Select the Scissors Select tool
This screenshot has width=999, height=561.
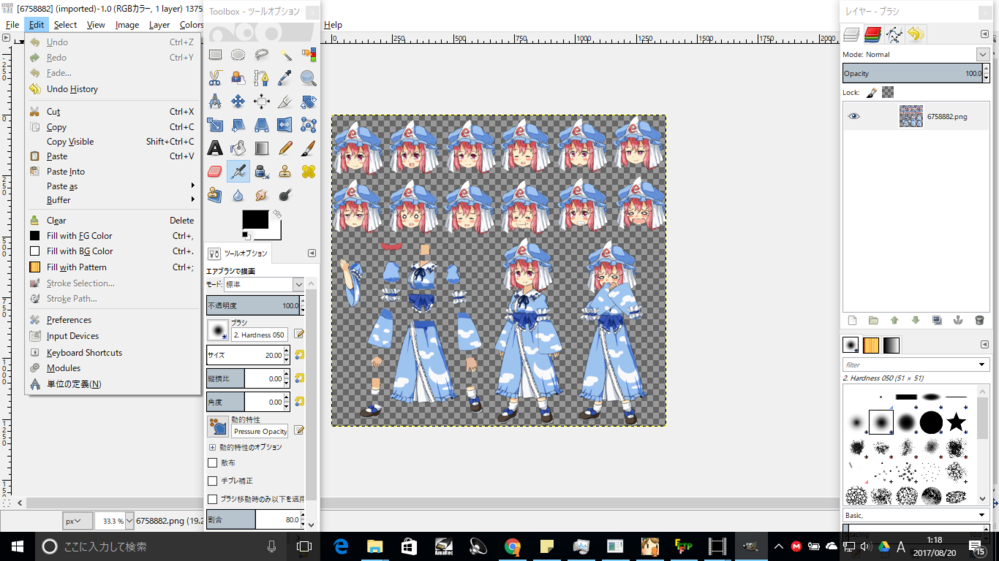215,78
